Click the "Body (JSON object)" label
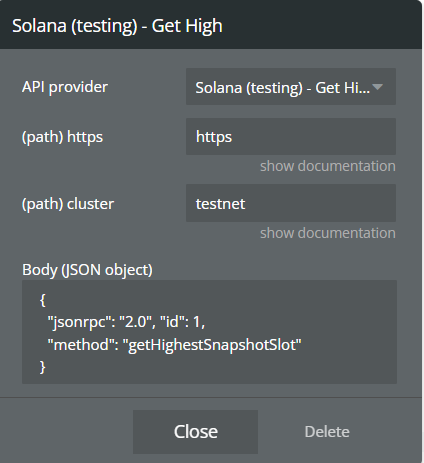 coord(87,270)
